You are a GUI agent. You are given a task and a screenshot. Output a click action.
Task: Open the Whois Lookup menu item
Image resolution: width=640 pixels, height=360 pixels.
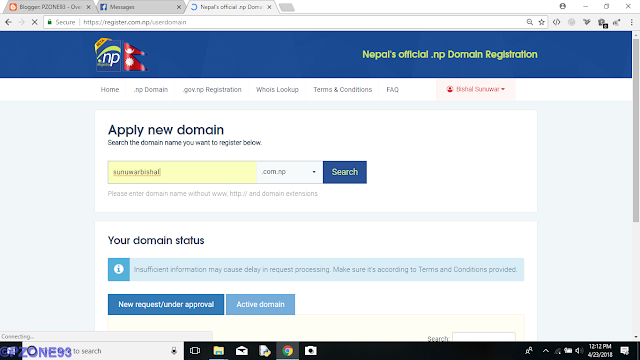tap(277, 89)
